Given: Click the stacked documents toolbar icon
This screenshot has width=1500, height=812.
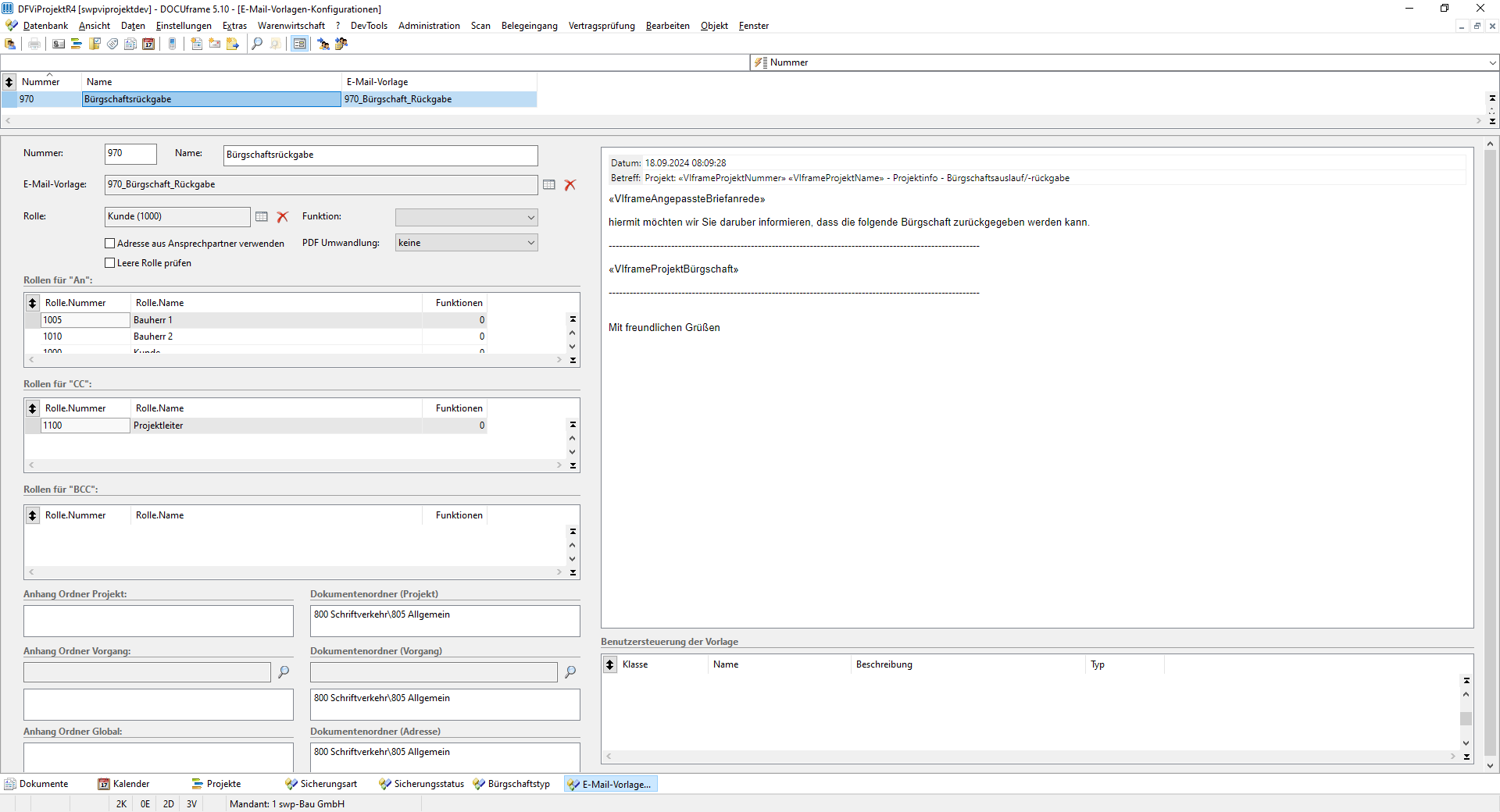Looking at the screenshot, I should coord(130,44).
